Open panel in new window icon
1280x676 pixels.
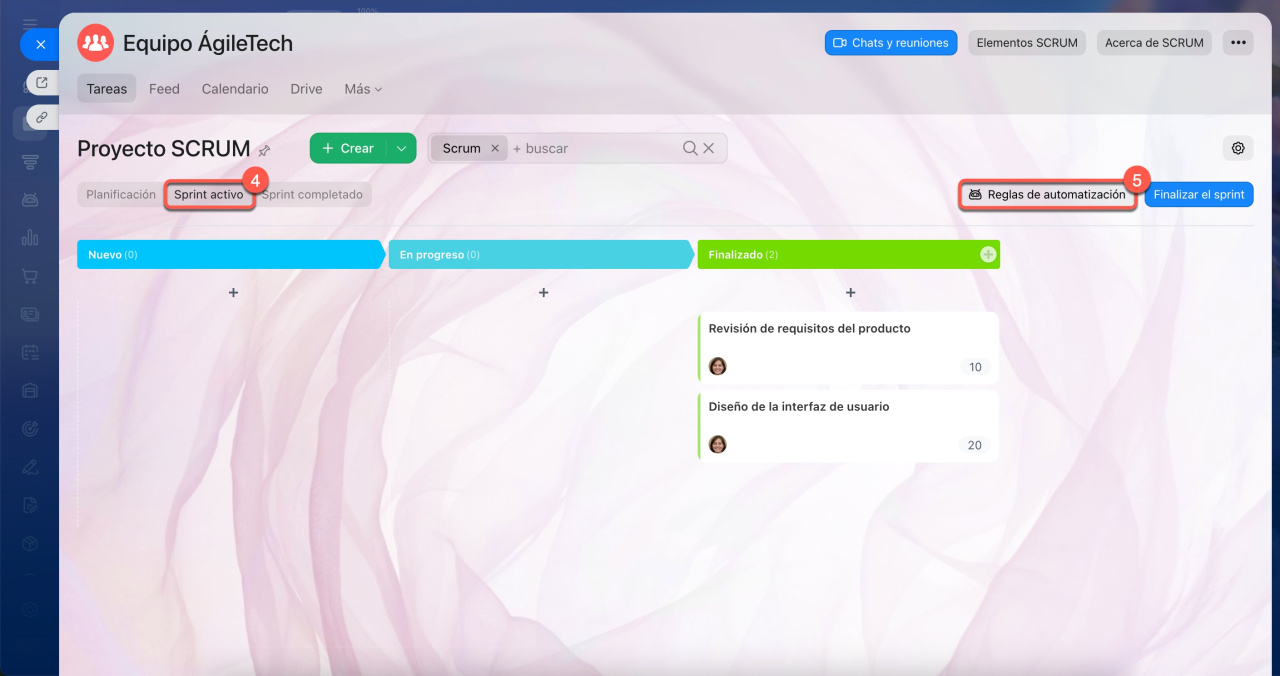(41, 83)
